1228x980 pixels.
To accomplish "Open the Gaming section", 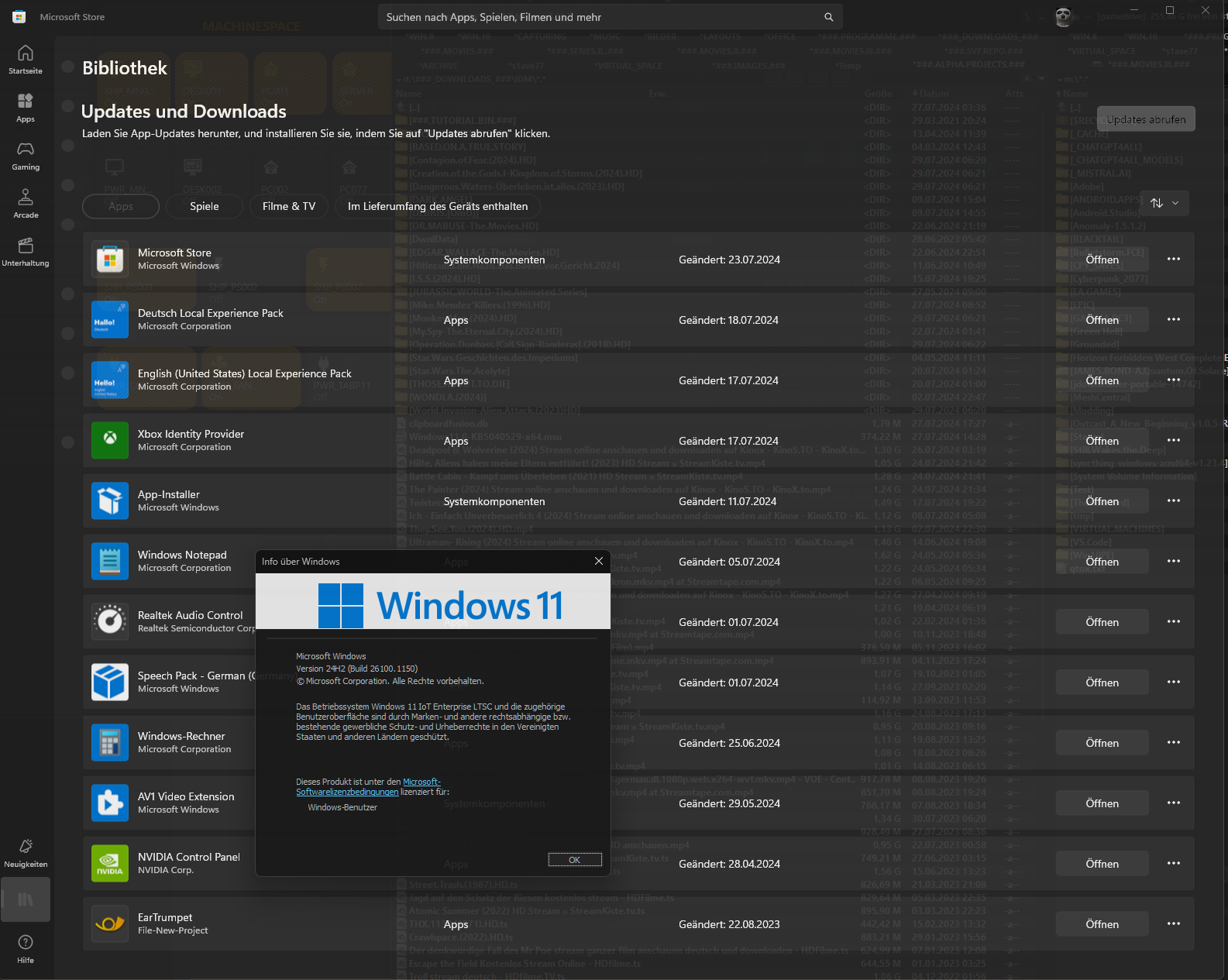I will coord(26,156).
